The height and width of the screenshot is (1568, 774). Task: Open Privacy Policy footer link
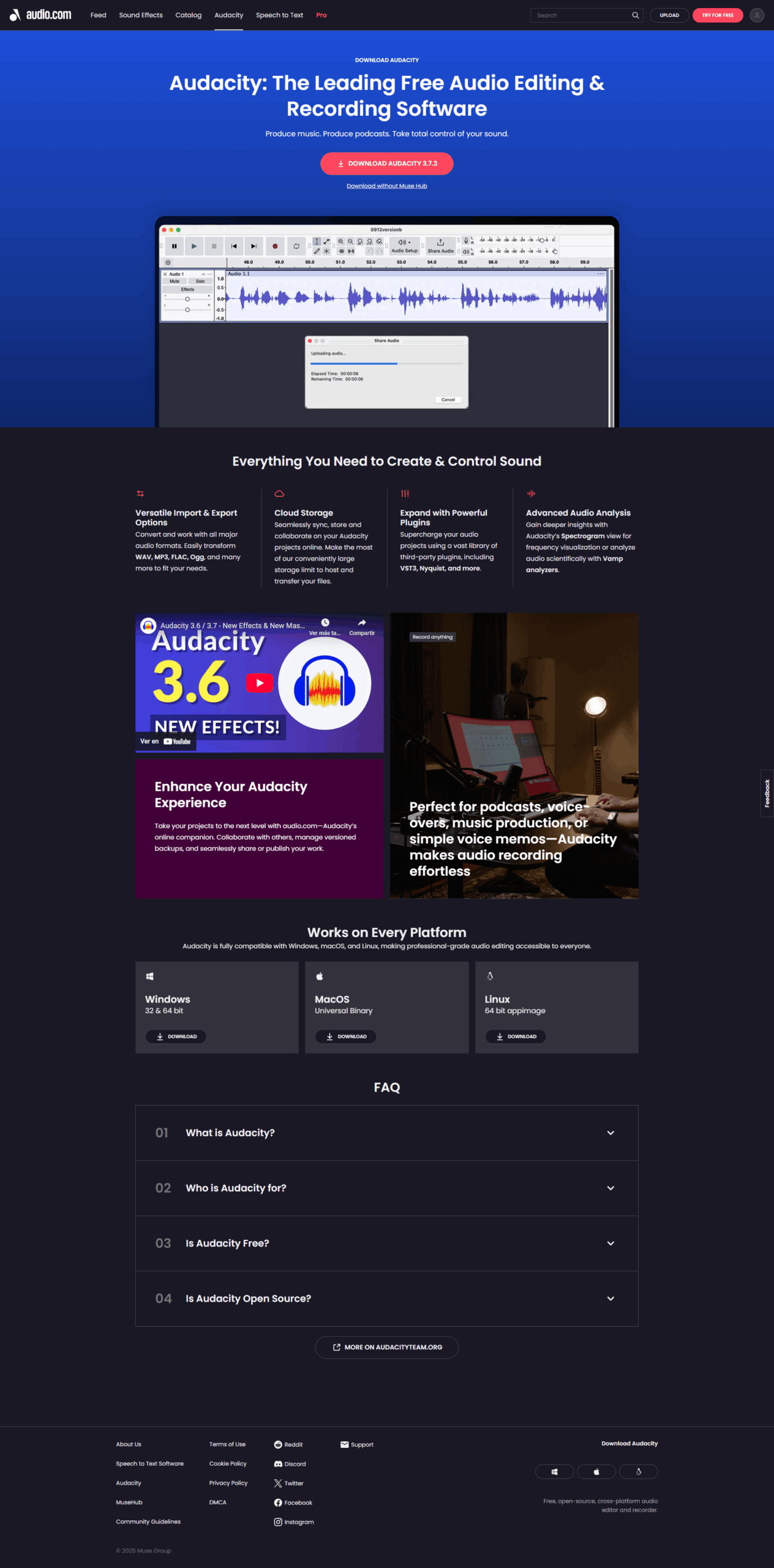coord(228,1483)
